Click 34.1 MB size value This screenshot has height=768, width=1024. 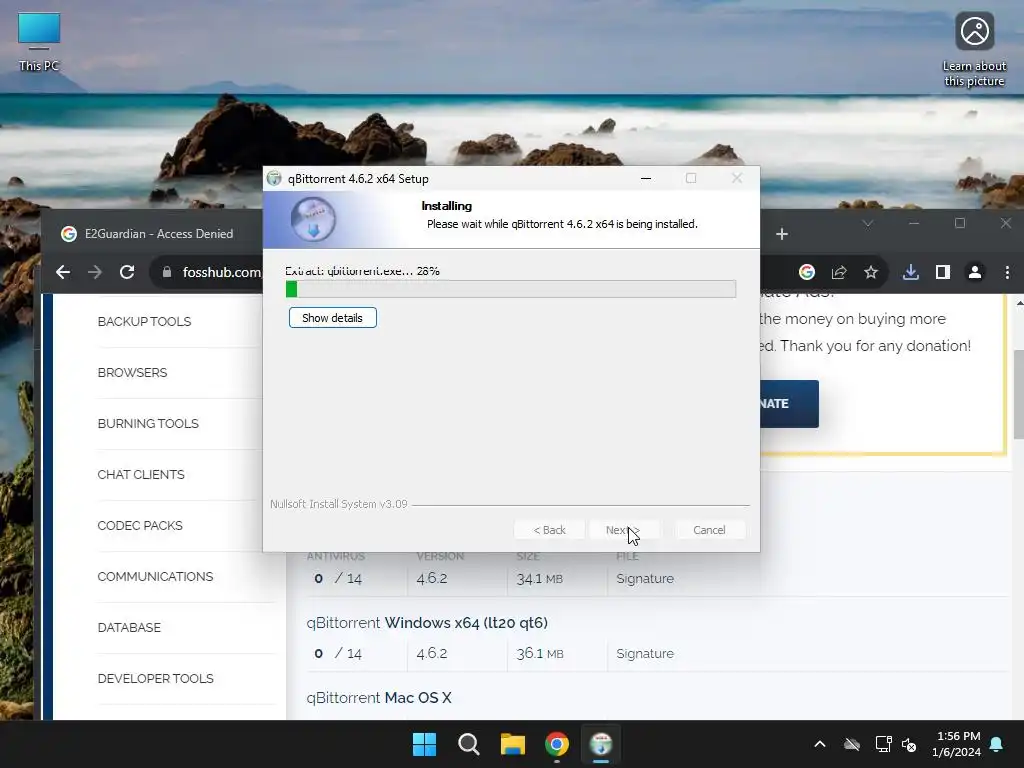(x=539, y=578)
